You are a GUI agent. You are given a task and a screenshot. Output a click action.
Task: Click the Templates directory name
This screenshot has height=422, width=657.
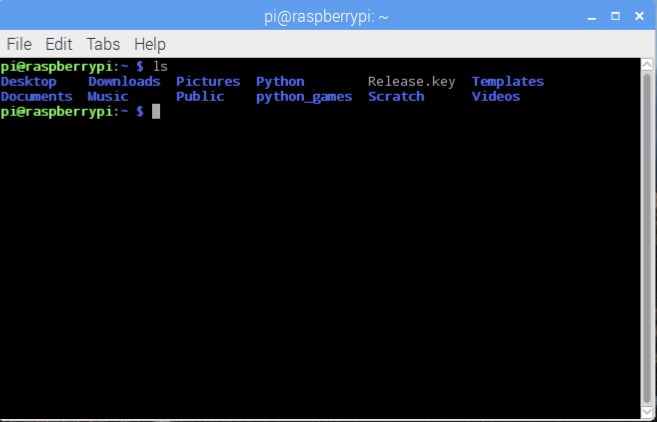(508, 82)
